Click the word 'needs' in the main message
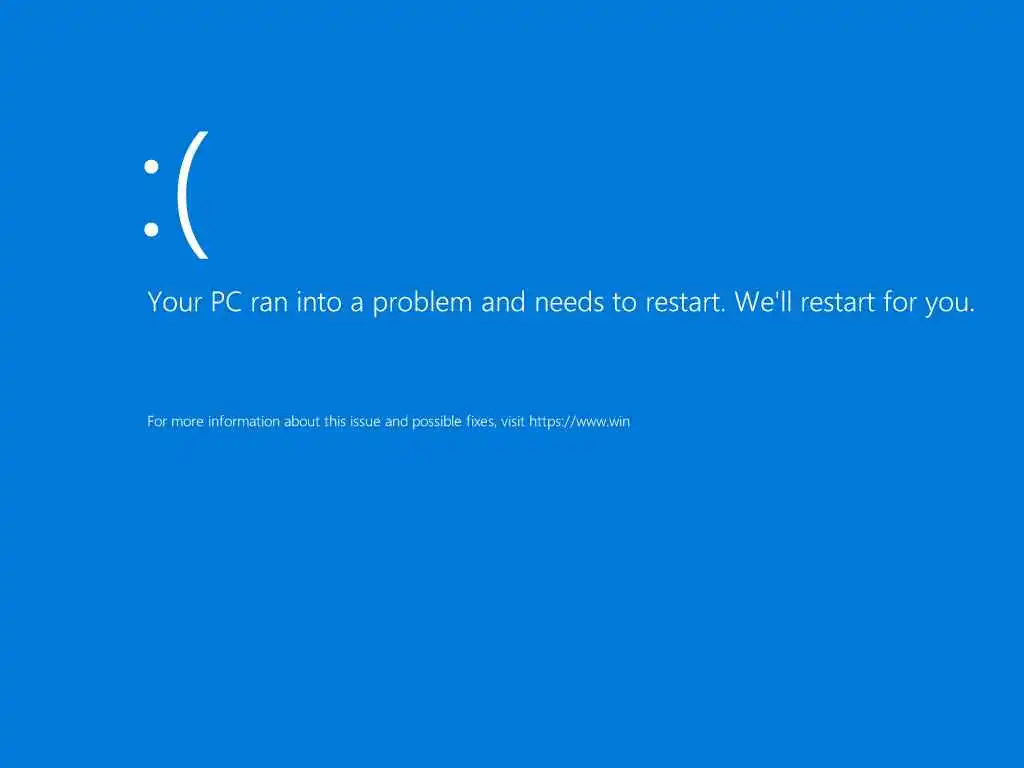1024x768 pixels. 569,302
